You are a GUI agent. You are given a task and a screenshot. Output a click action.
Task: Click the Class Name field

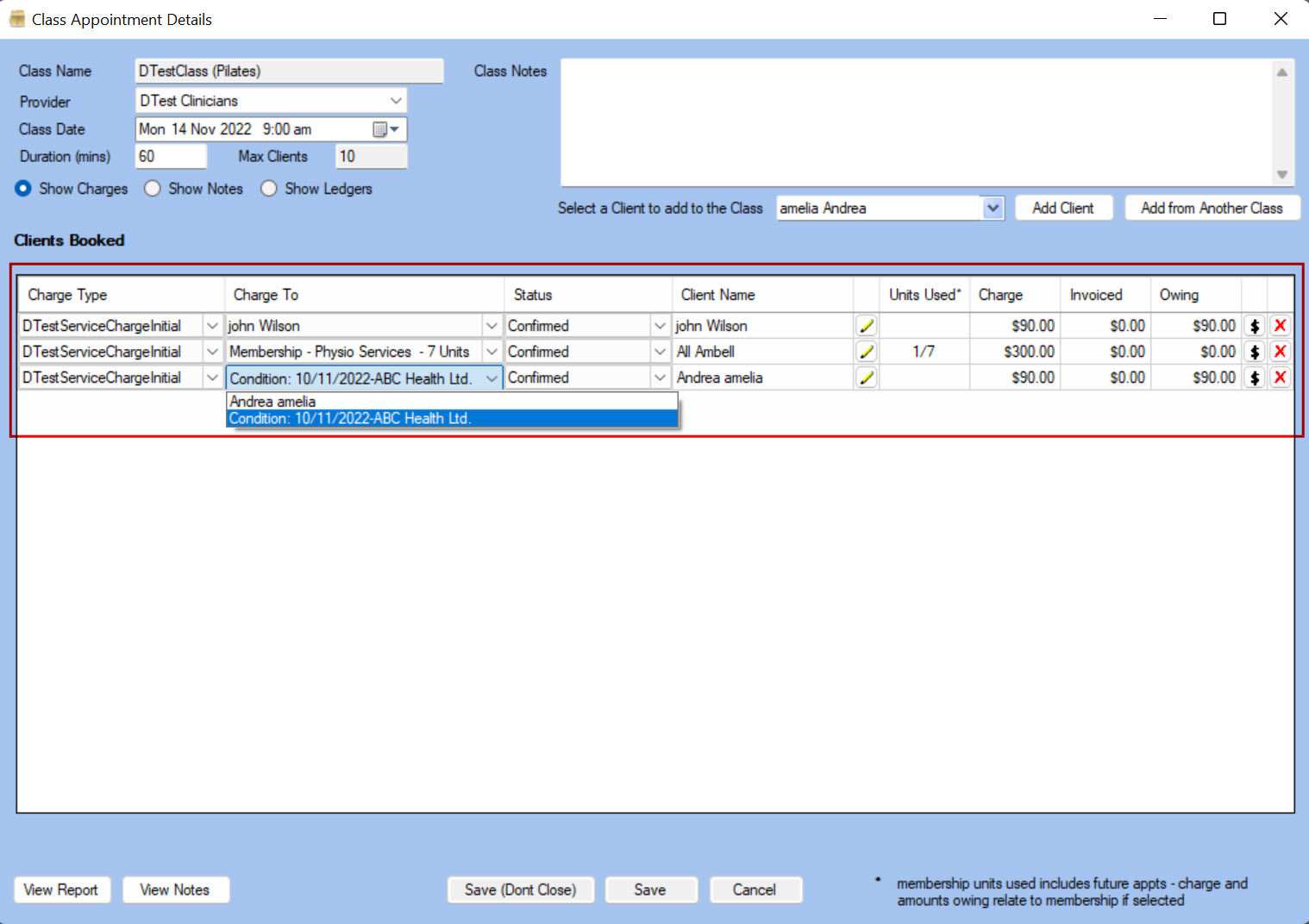[289, 71]
